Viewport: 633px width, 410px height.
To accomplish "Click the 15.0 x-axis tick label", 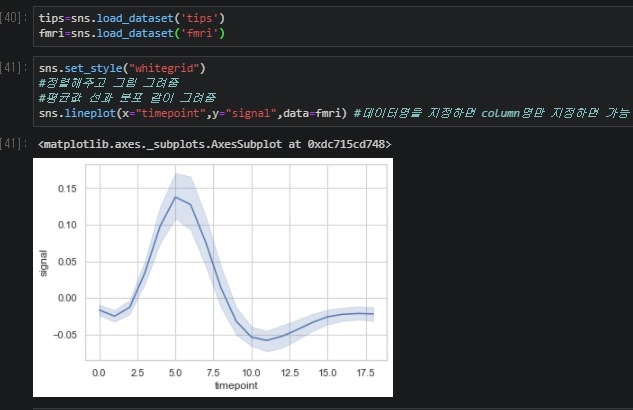I will coord(327,373).
